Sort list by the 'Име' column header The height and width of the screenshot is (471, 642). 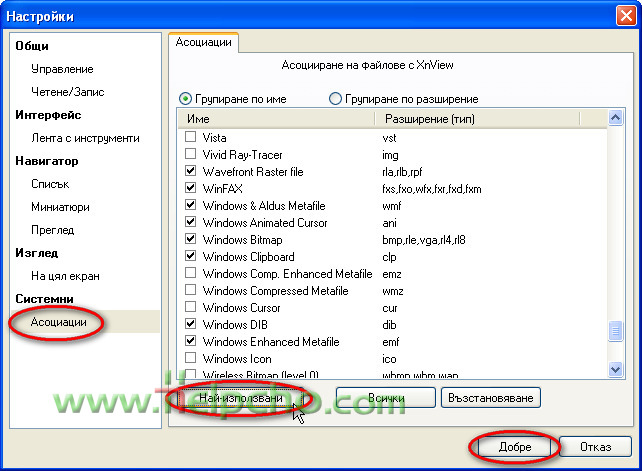tap(276, 119)
